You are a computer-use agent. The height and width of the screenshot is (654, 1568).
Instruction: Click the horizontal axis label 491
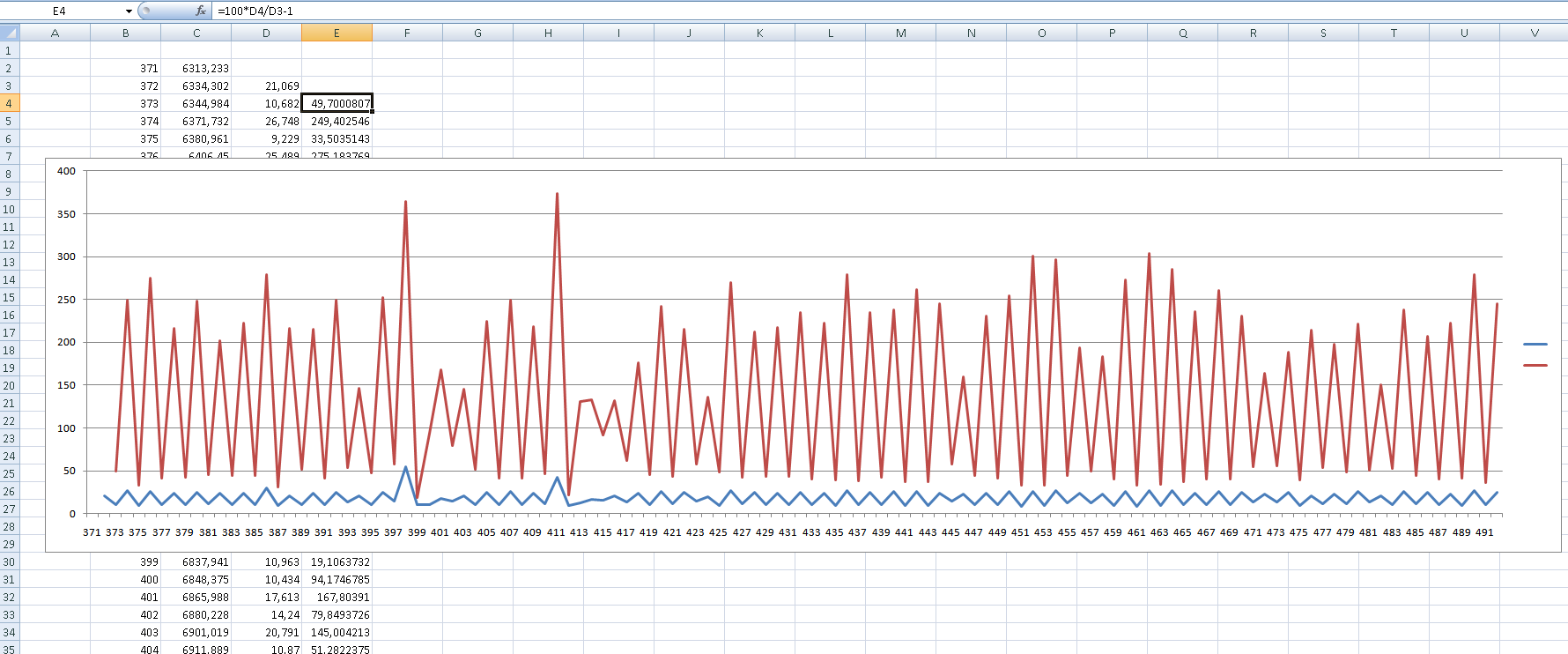pyautogui.click(x=1484, y=532)
